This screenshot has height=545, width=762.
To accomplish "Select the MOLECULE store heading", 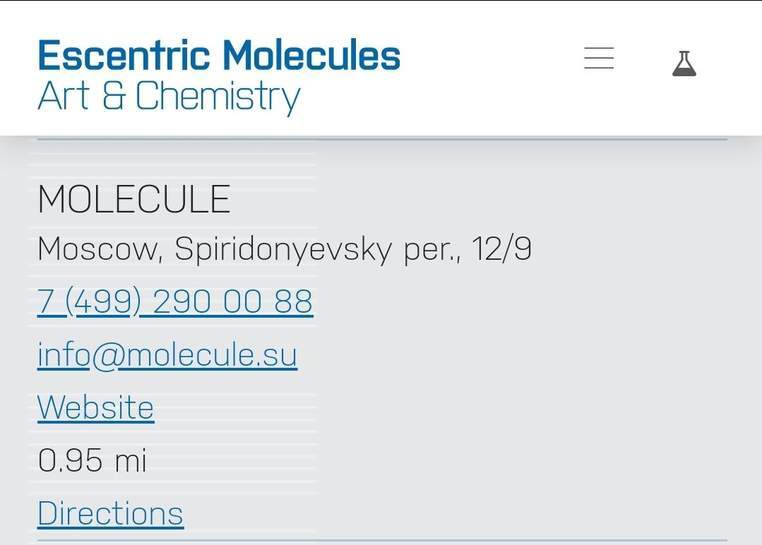I will click(x=134, y=200).
